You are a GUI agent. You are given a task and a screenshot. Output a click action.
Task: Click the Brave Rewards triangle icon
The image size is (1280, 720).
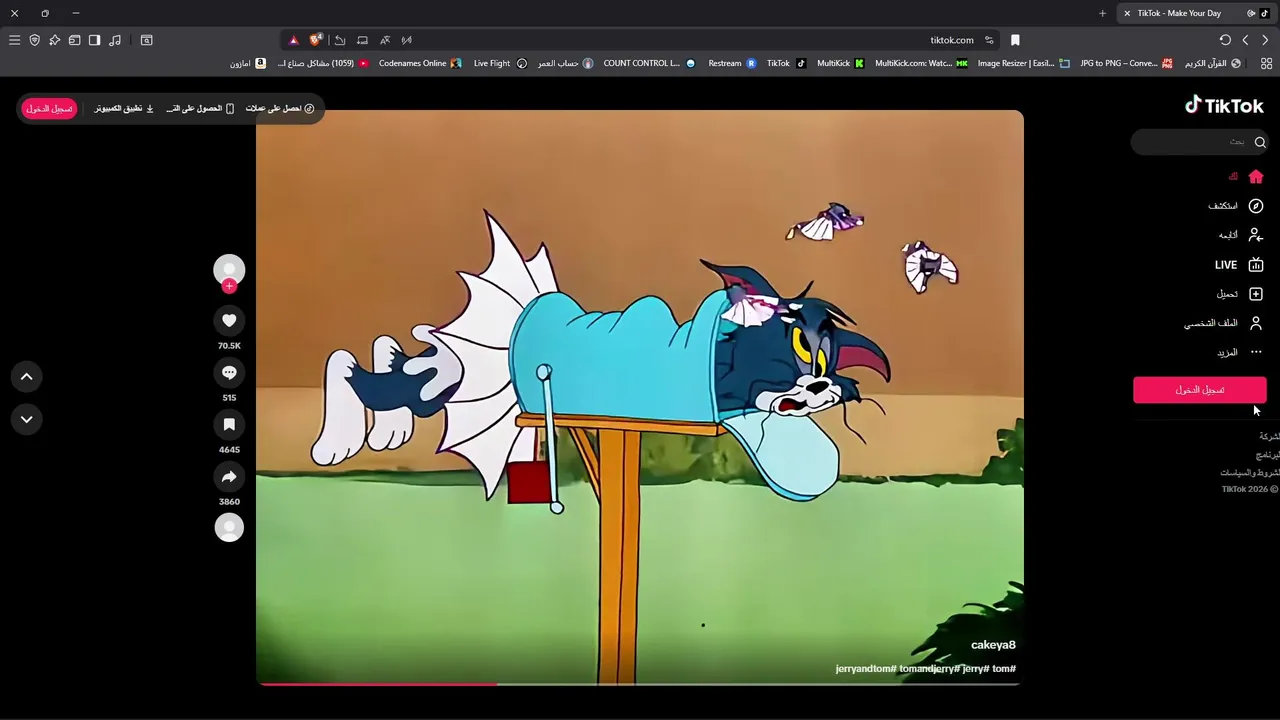(293, 40)
